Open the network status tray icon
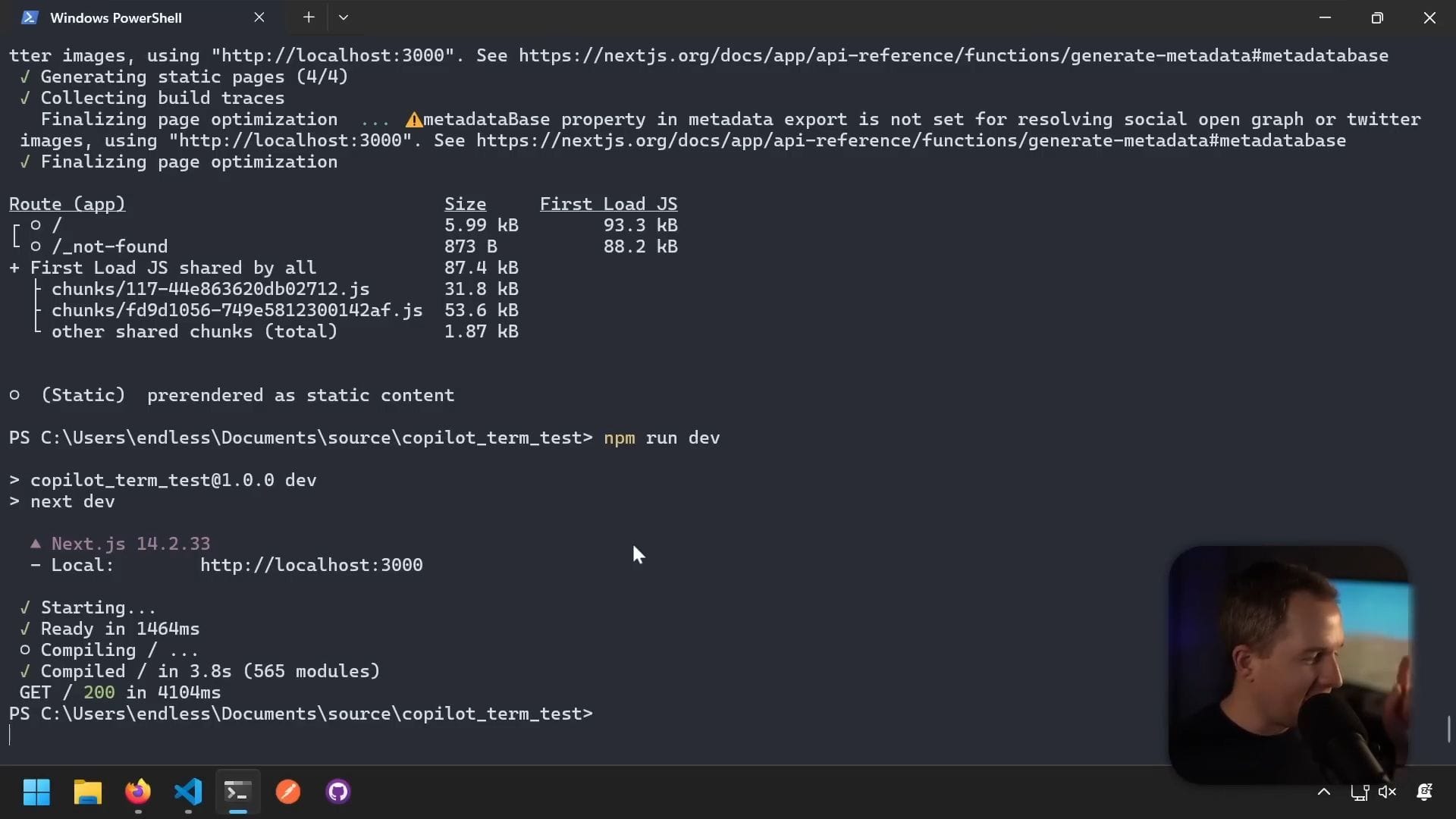Viewport: 1456px width, 819px height. (x=1359, y=792)
